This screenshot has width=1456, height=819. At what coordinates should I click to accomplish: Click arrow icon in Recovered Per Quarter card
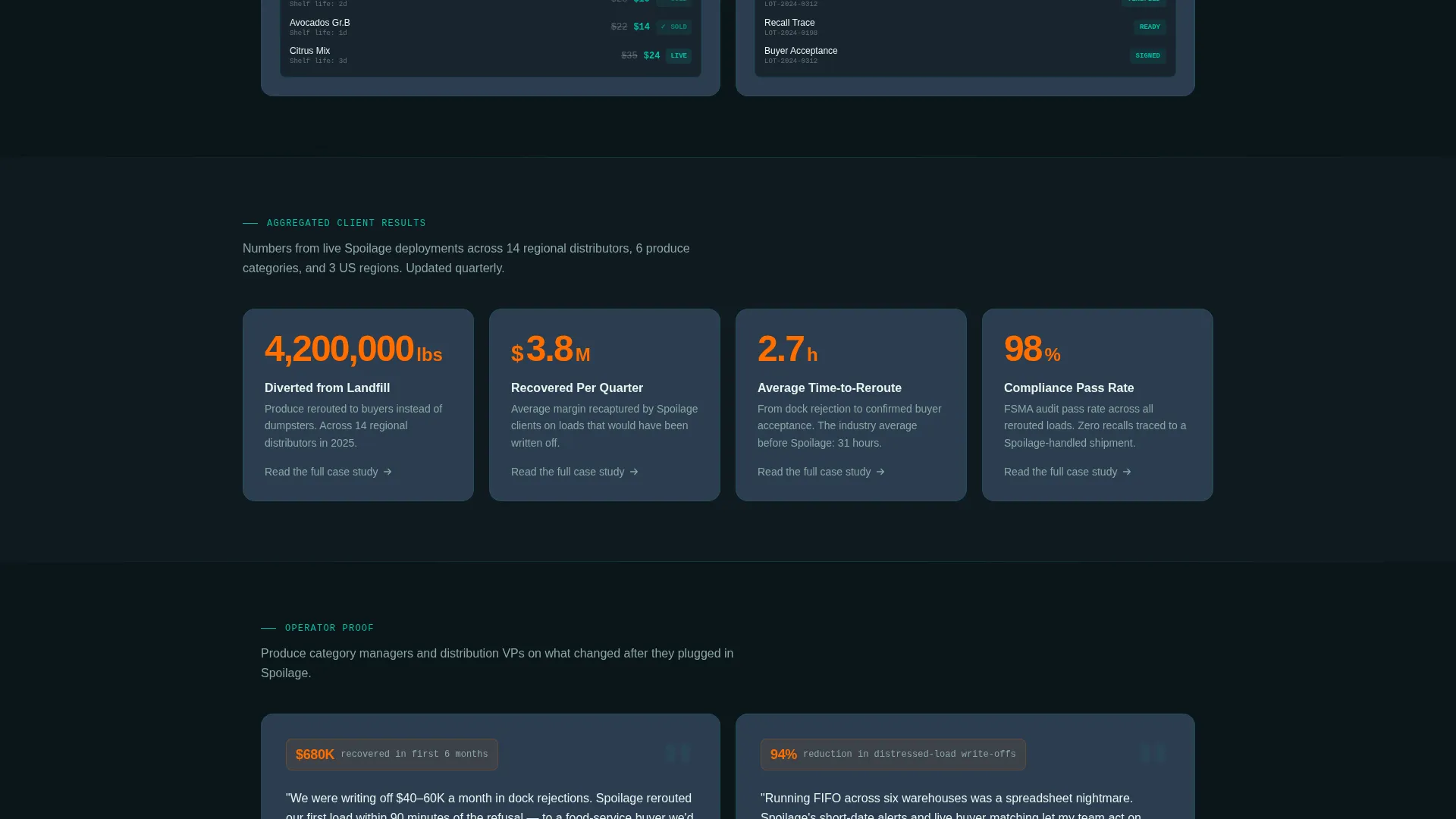tap(634, 472)
